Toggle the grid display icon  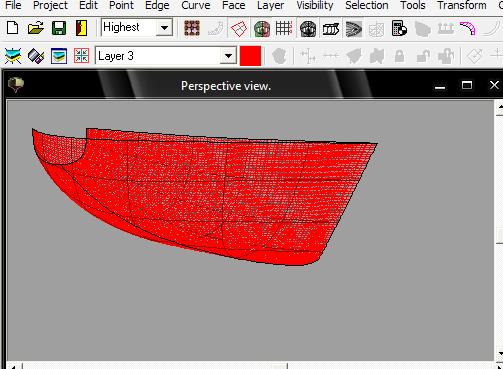point(284,28)
